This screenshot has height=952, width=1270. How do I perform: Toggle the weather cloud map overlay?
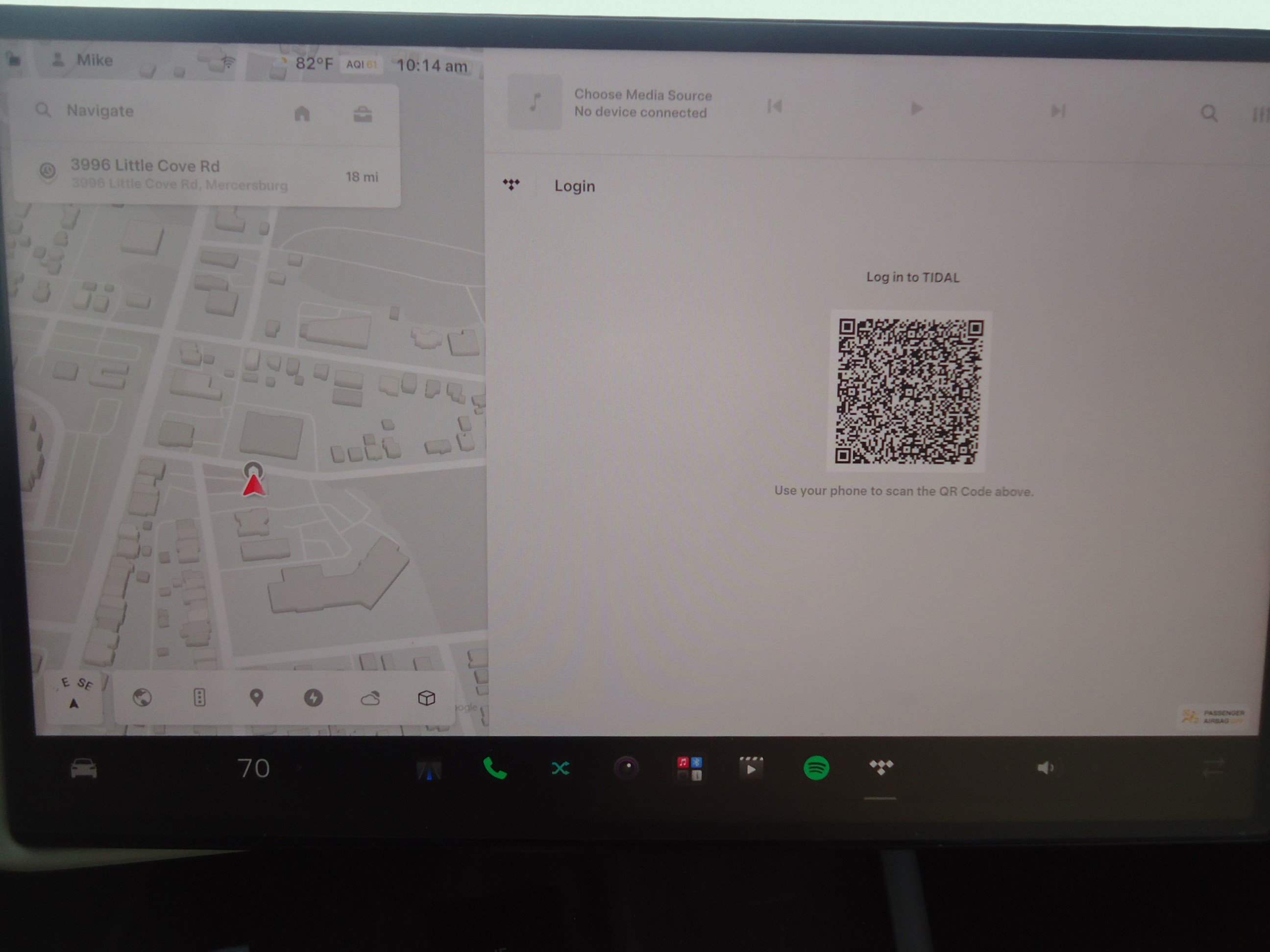(370, 698)
